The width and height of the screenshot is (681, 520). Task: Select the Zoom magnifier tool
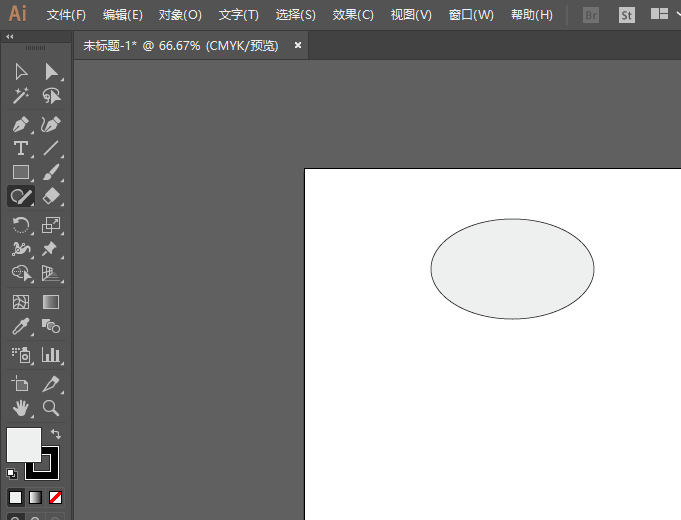tap(52, 408)
